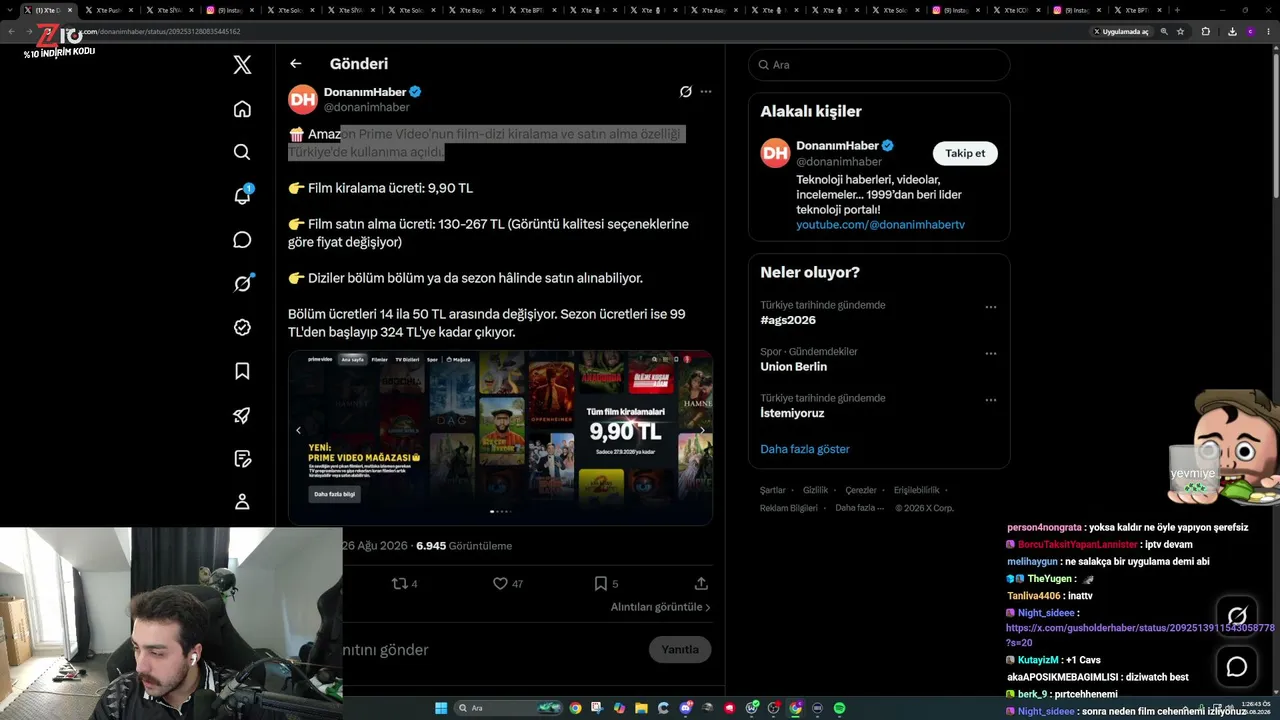Expand 'Alıntıları görüntüle' quotes link

pos(661,607)
